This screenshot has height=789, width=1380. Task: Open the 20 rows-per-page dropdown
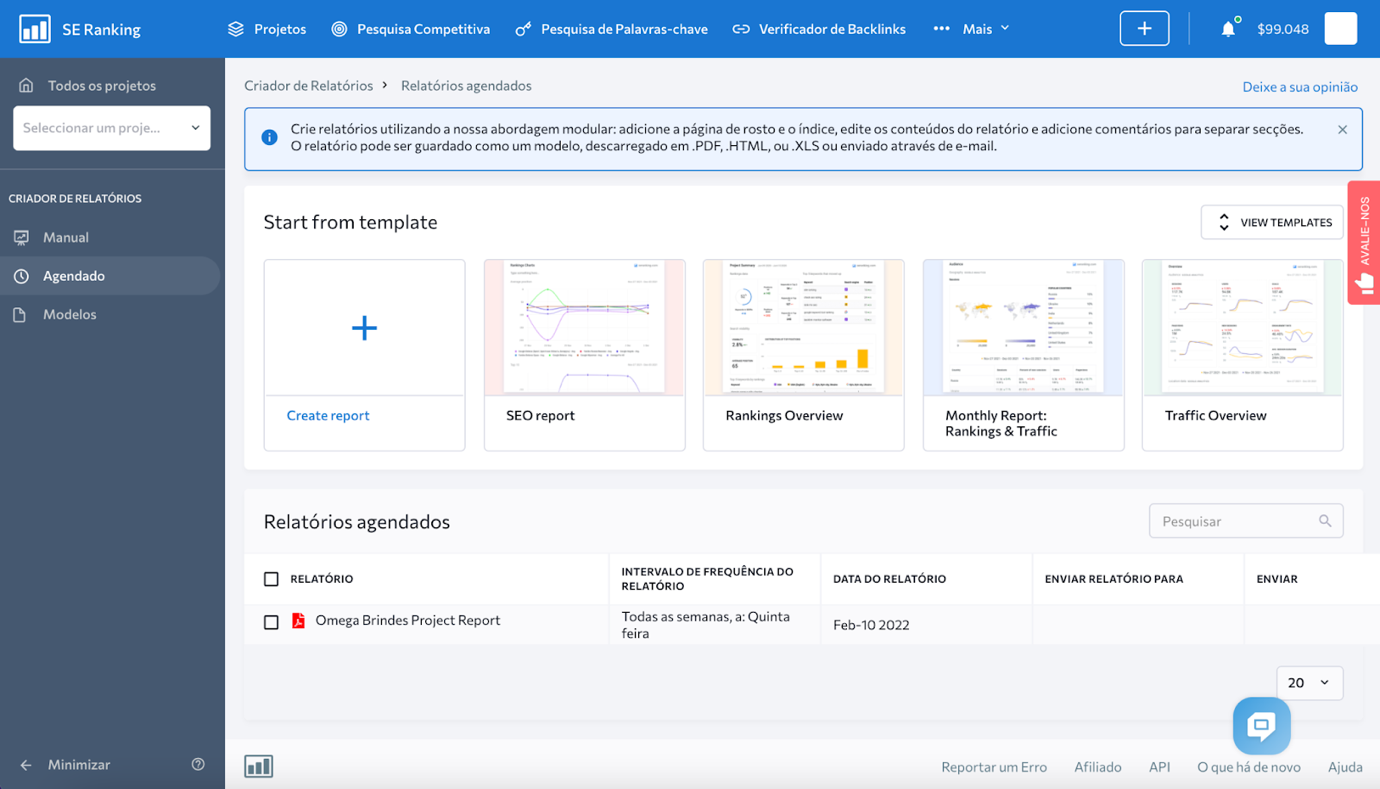[x=1309, y=683]
